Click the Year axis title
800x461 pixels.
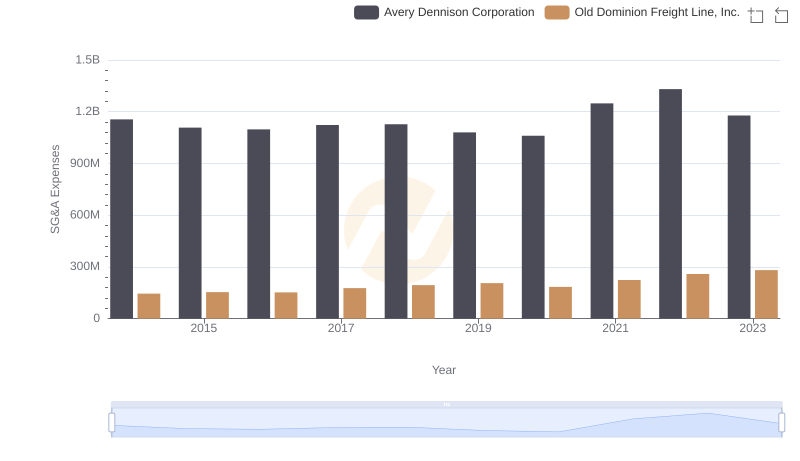[x=444, y=370]
